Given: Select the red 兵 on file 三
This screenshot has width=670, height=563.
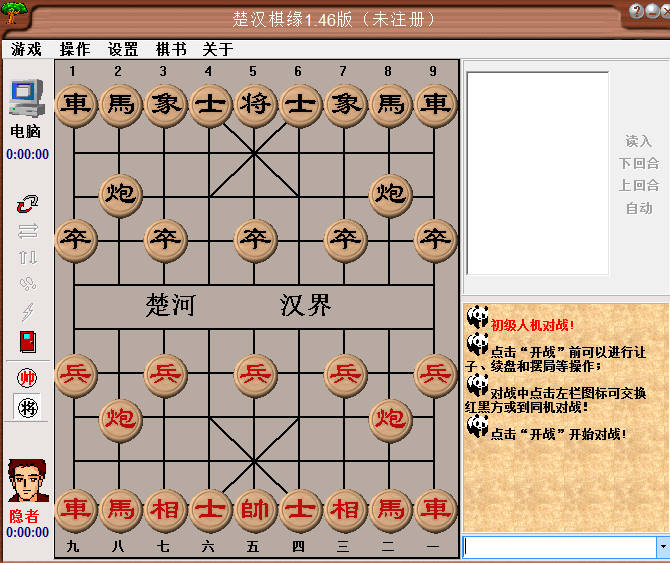Looking at the screenshot, I should [345, 375].
